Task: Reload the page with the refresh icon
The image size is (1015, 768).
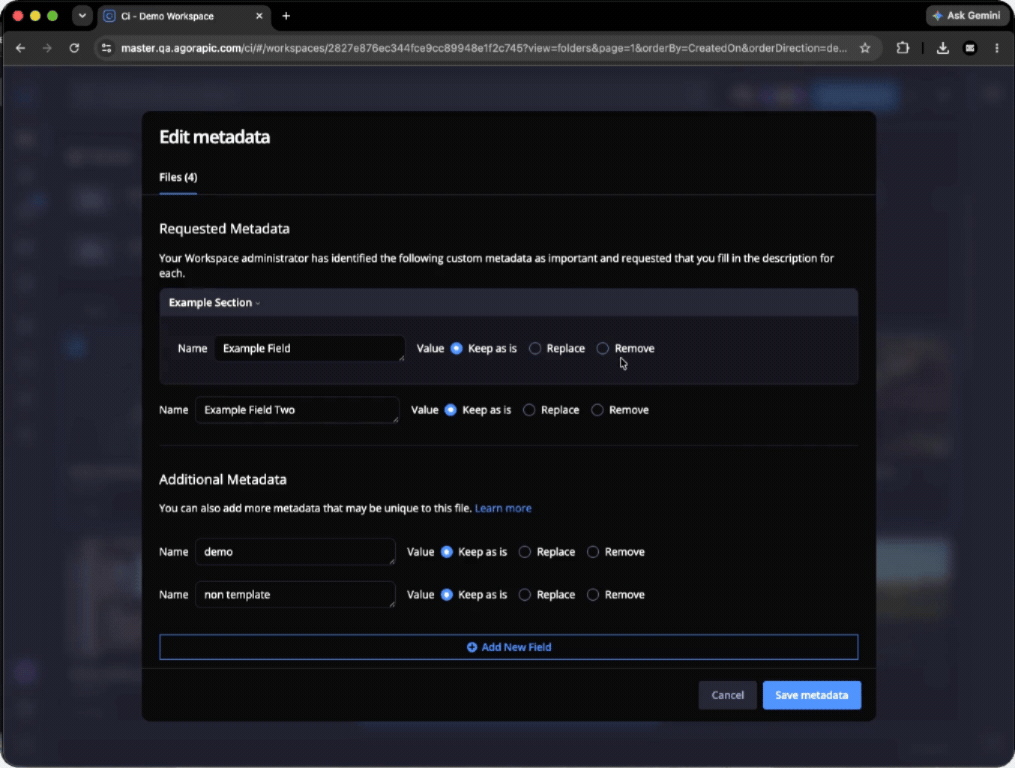Action: click(x=74, y=48)
